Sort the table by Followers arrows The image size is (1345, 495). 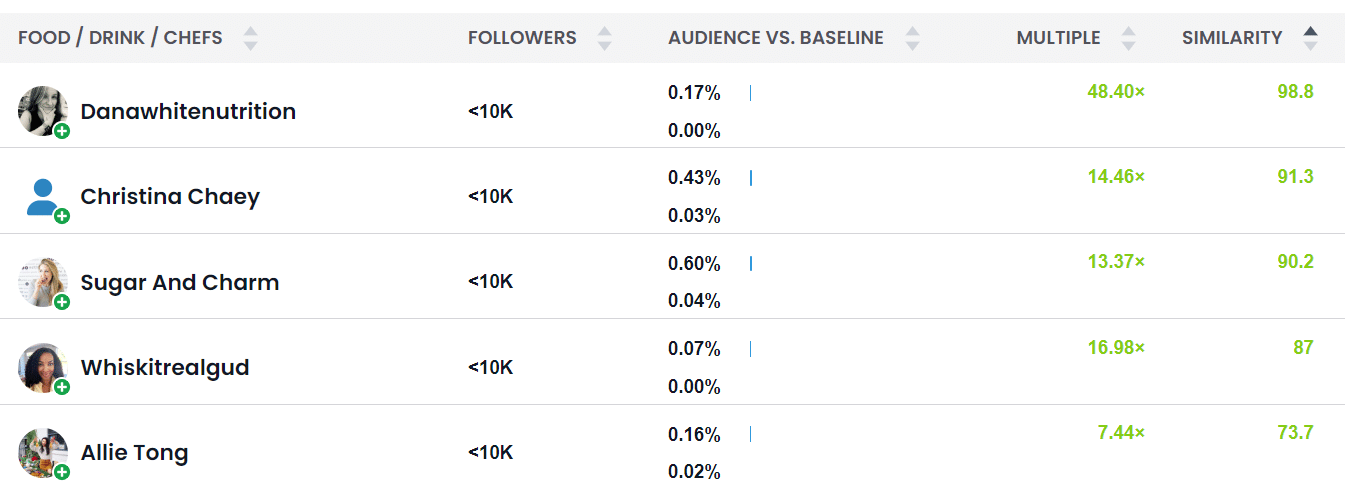click(604, 38)
